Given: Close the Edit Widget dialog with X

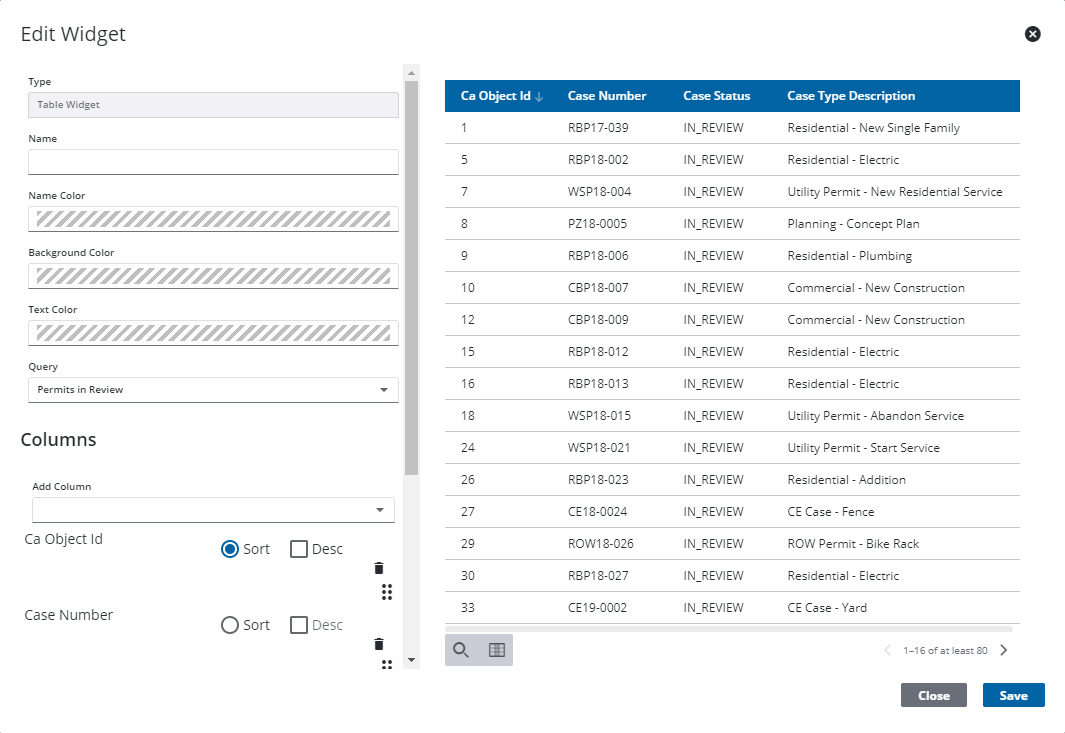Looking at the screenshot, I should pos(1033,34).
